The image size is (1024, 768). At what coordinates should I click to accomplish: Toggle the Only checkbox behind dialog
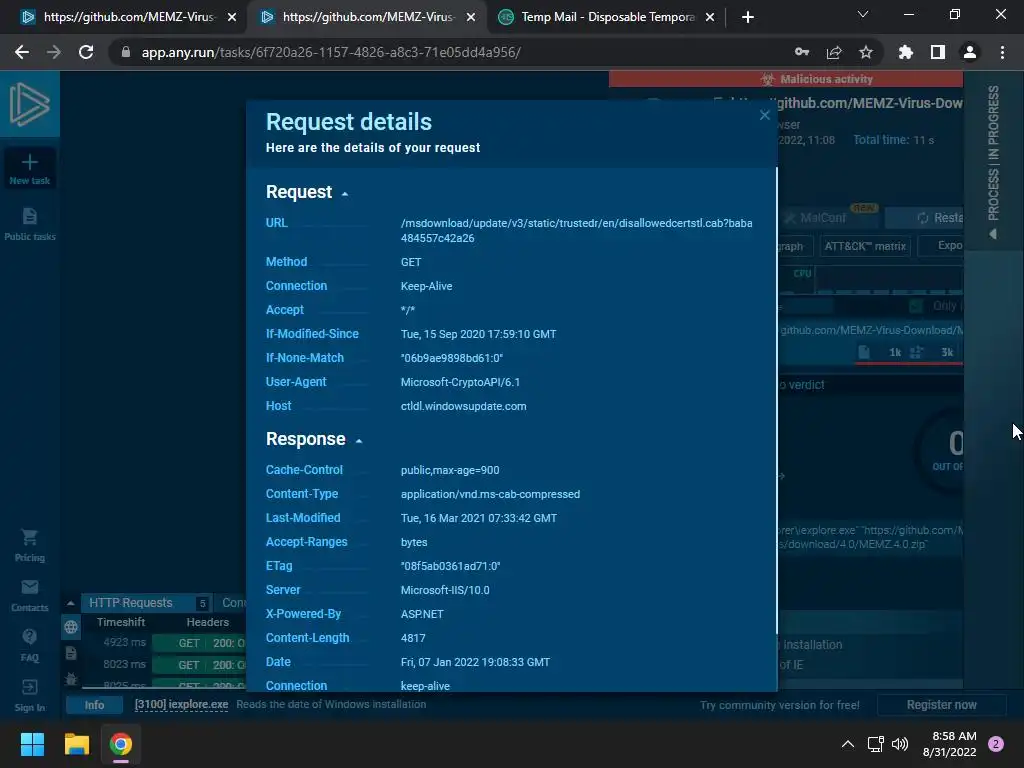click(916, 306)
